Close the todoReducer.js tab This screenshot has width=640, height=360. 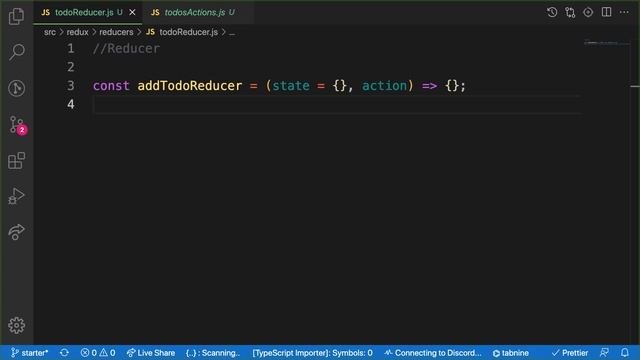click(x=132, y=13)
